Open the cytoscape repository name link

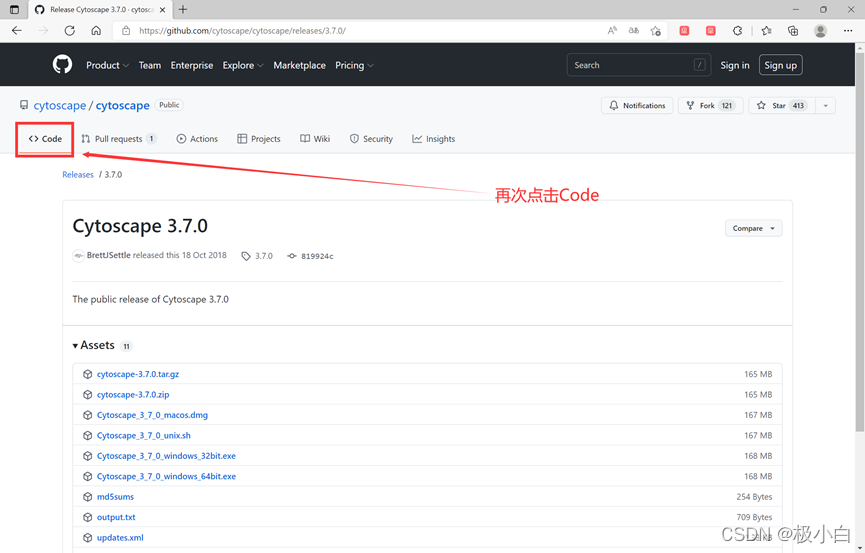click(x=122, y=105)
